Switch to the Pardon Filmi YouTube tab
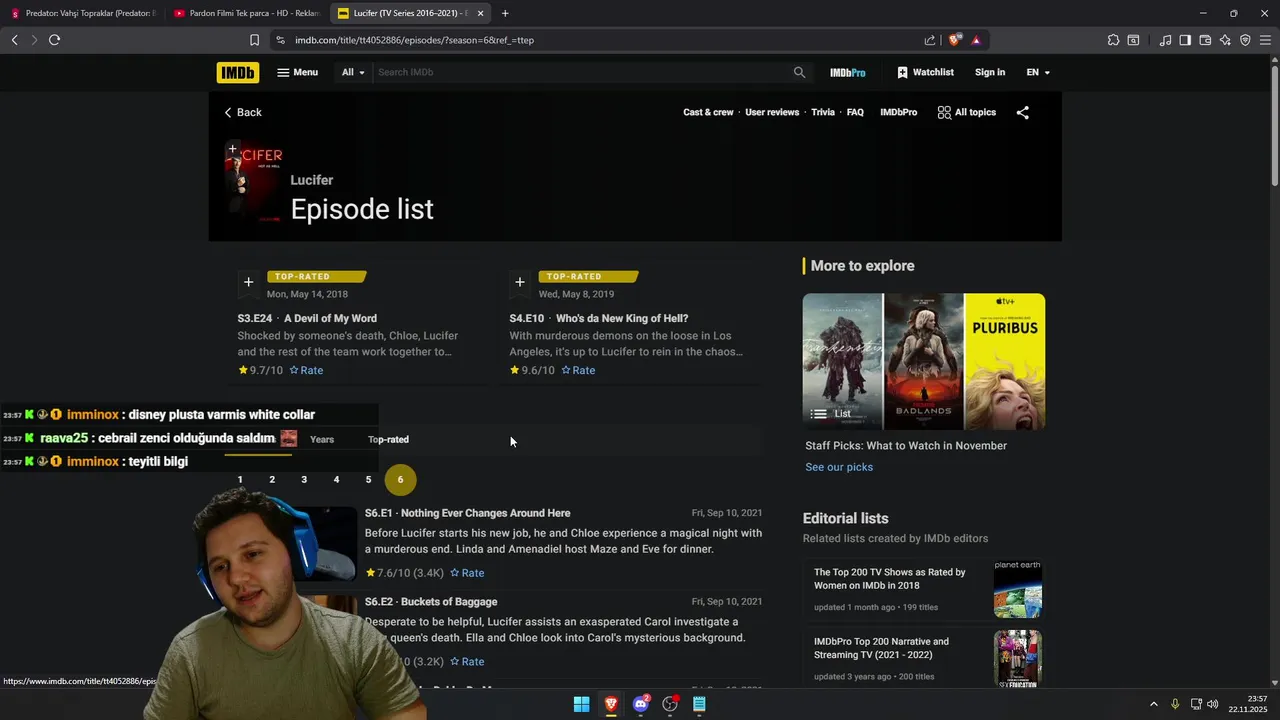This screenshot has height=720, width=1280. point(245,13)
